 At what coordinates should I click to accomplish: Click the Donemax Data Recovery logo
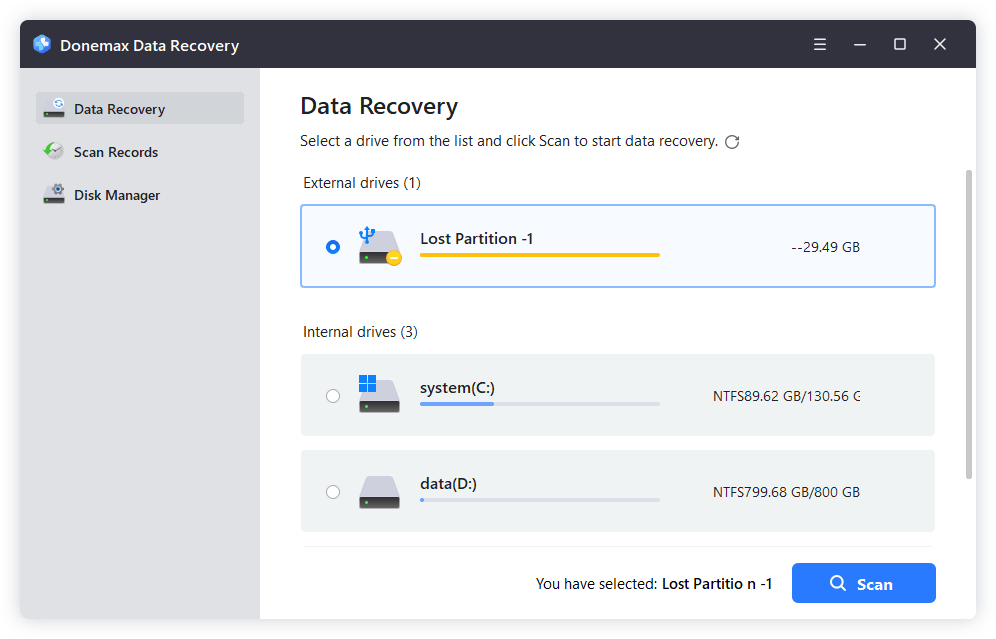(x=41, y=44)
